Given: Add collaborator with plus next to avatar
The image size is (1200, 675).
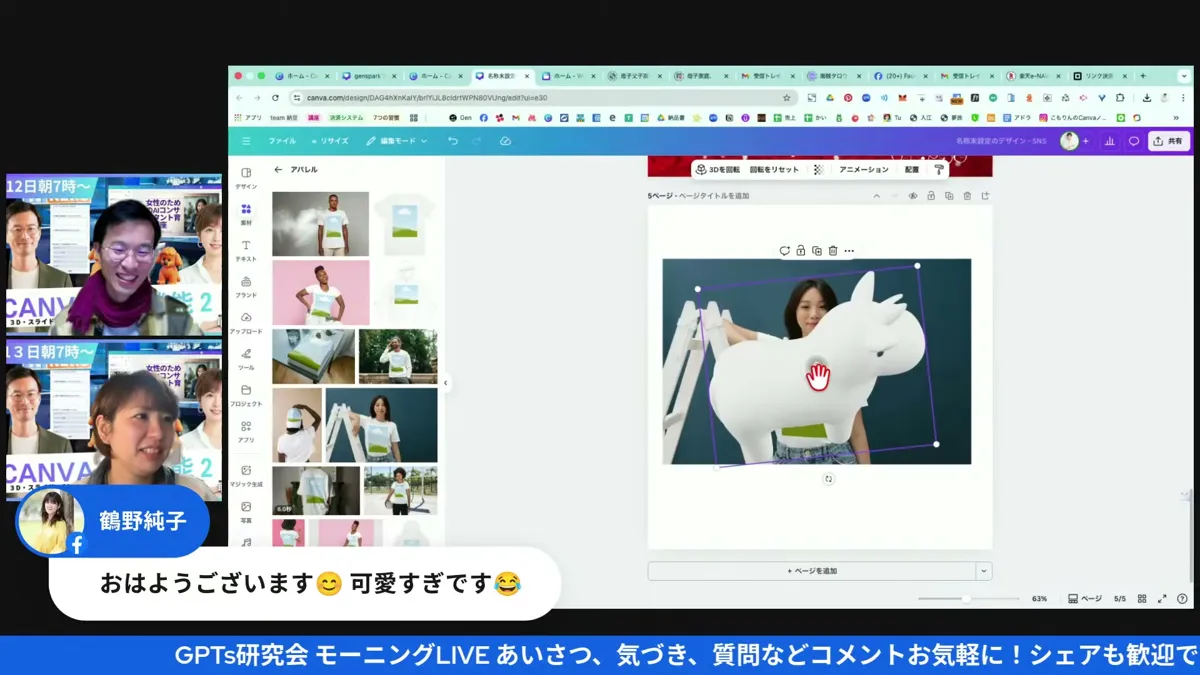Looking at the screenshot, I should (1086, 141).
